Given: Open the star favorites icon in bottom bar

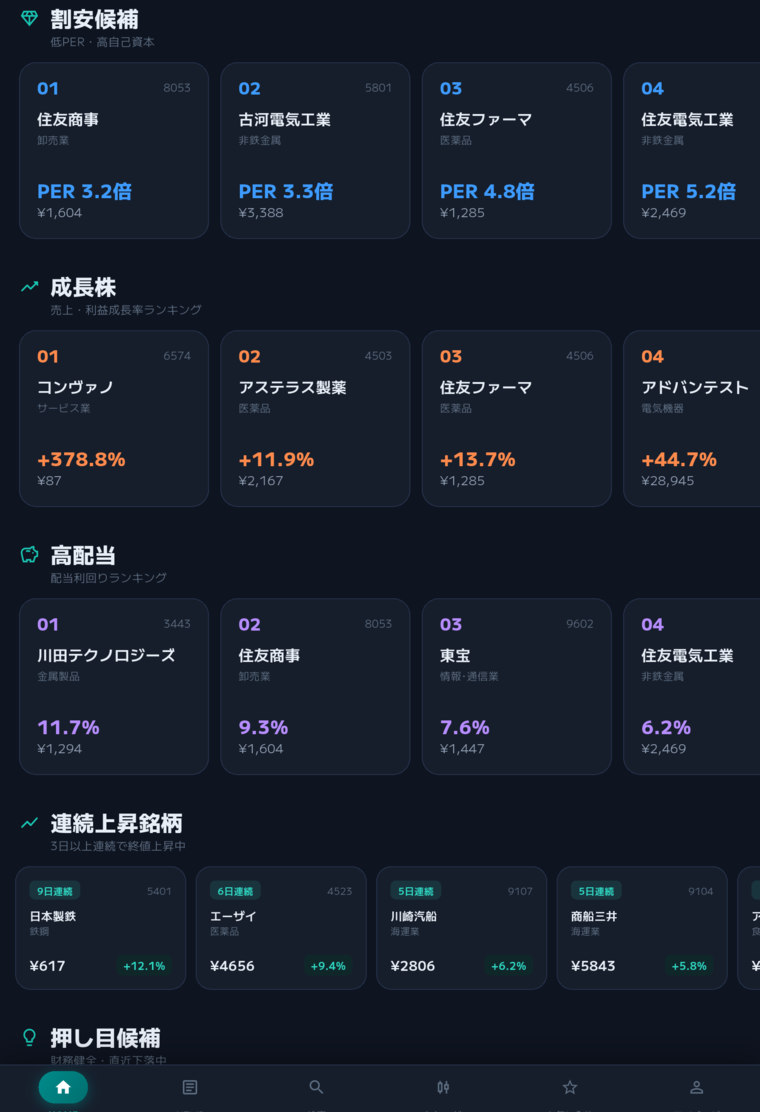Looking at the screenshot, I should (x=570, y=1086).
